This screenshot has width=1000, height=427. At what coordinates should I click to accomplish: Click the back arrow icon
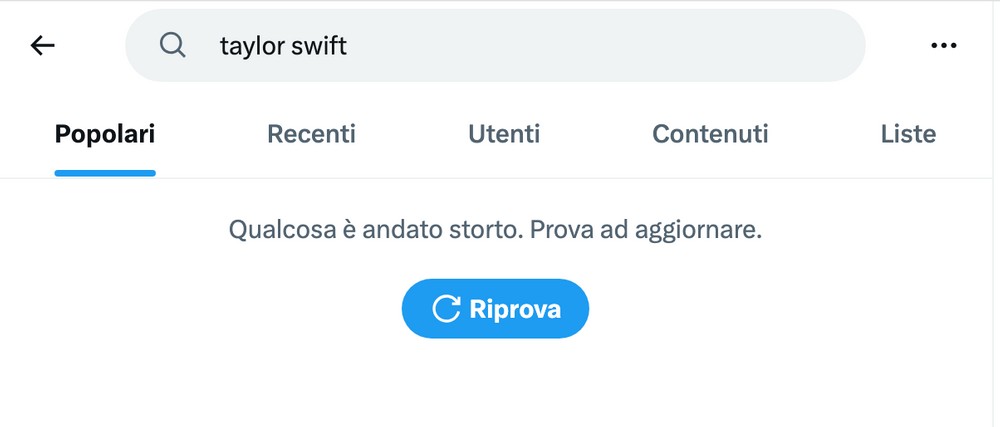(42, 45)
